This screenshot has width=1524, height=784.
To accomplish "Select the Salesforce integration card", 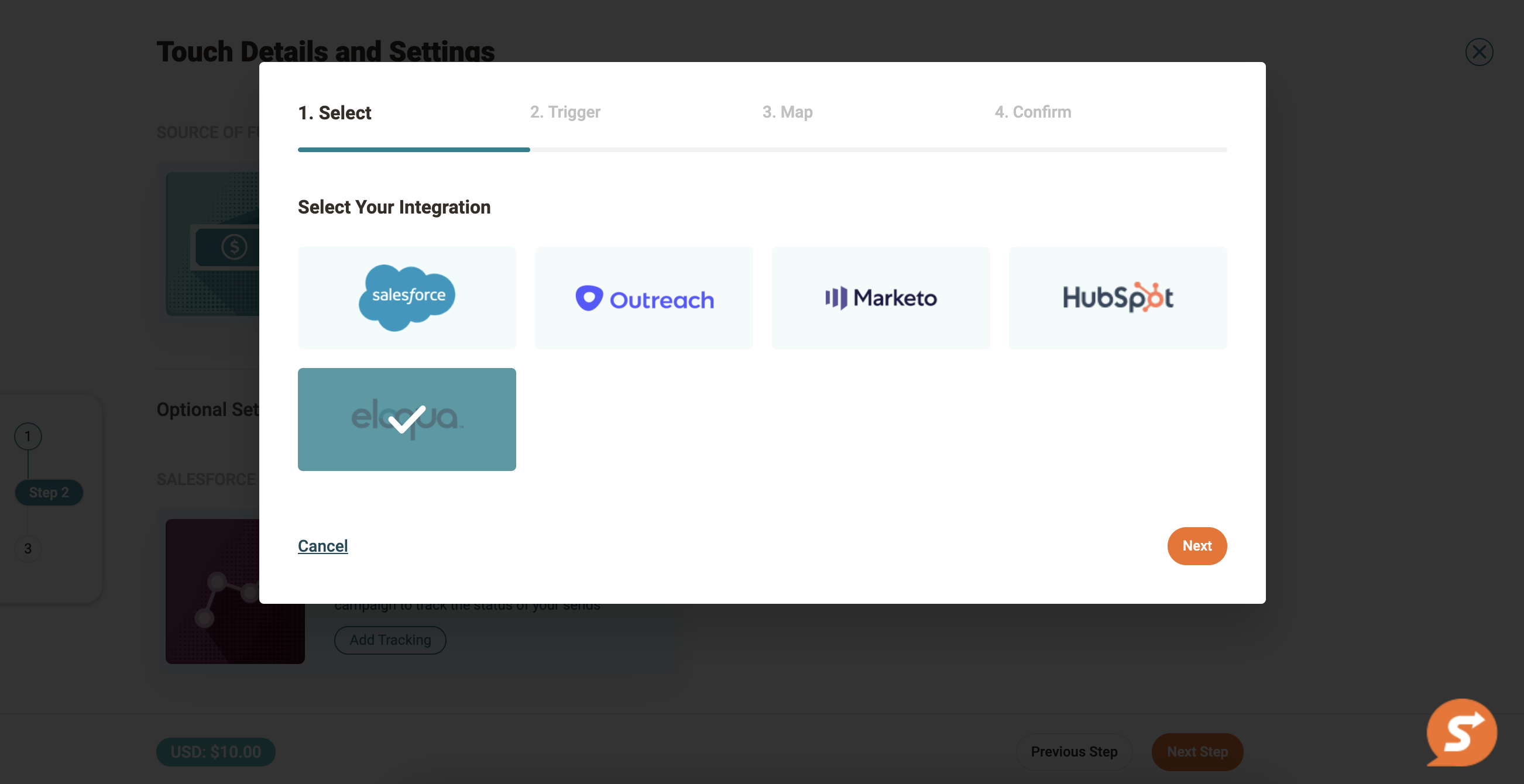I will coord(406,297).
